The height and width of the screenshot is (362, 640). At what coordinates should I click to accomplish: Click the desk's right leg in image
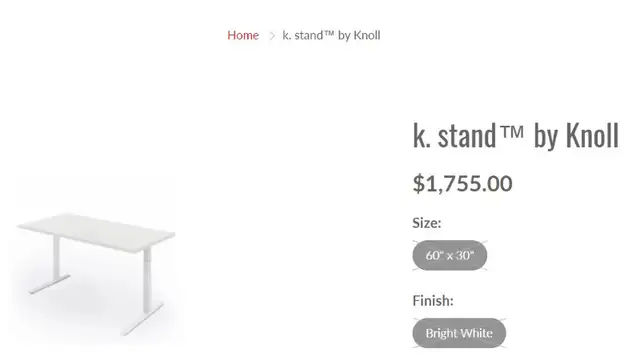click(x=147, y=280)
